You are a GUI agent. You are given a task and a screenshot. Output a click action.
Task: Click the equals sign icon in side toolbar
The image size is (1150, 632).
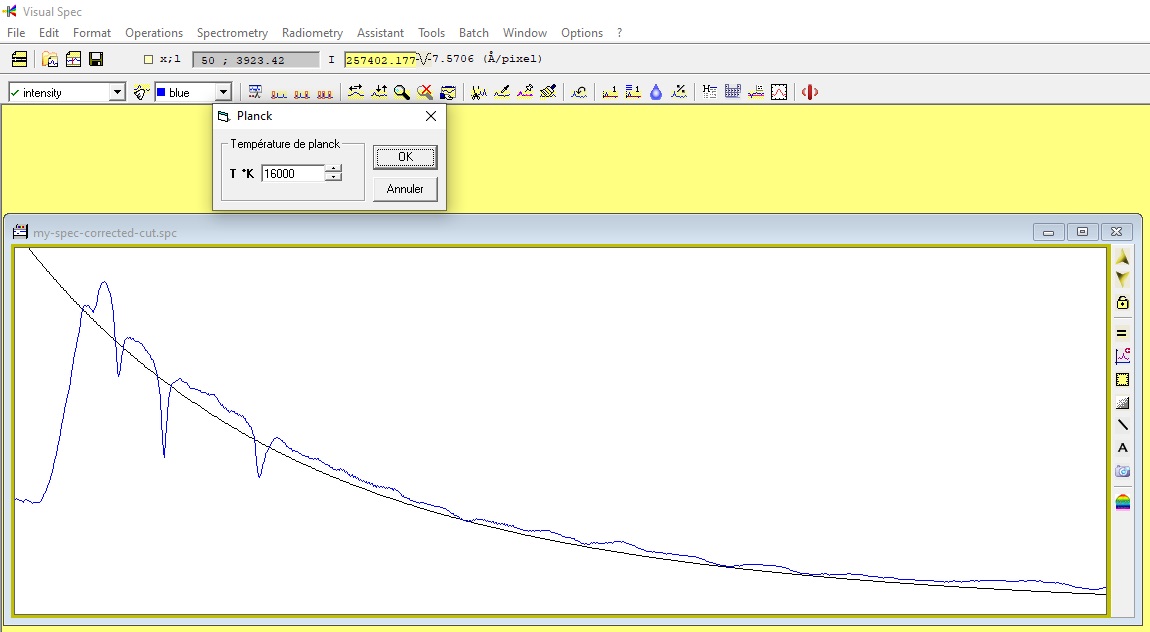[x=1122, y=333]
